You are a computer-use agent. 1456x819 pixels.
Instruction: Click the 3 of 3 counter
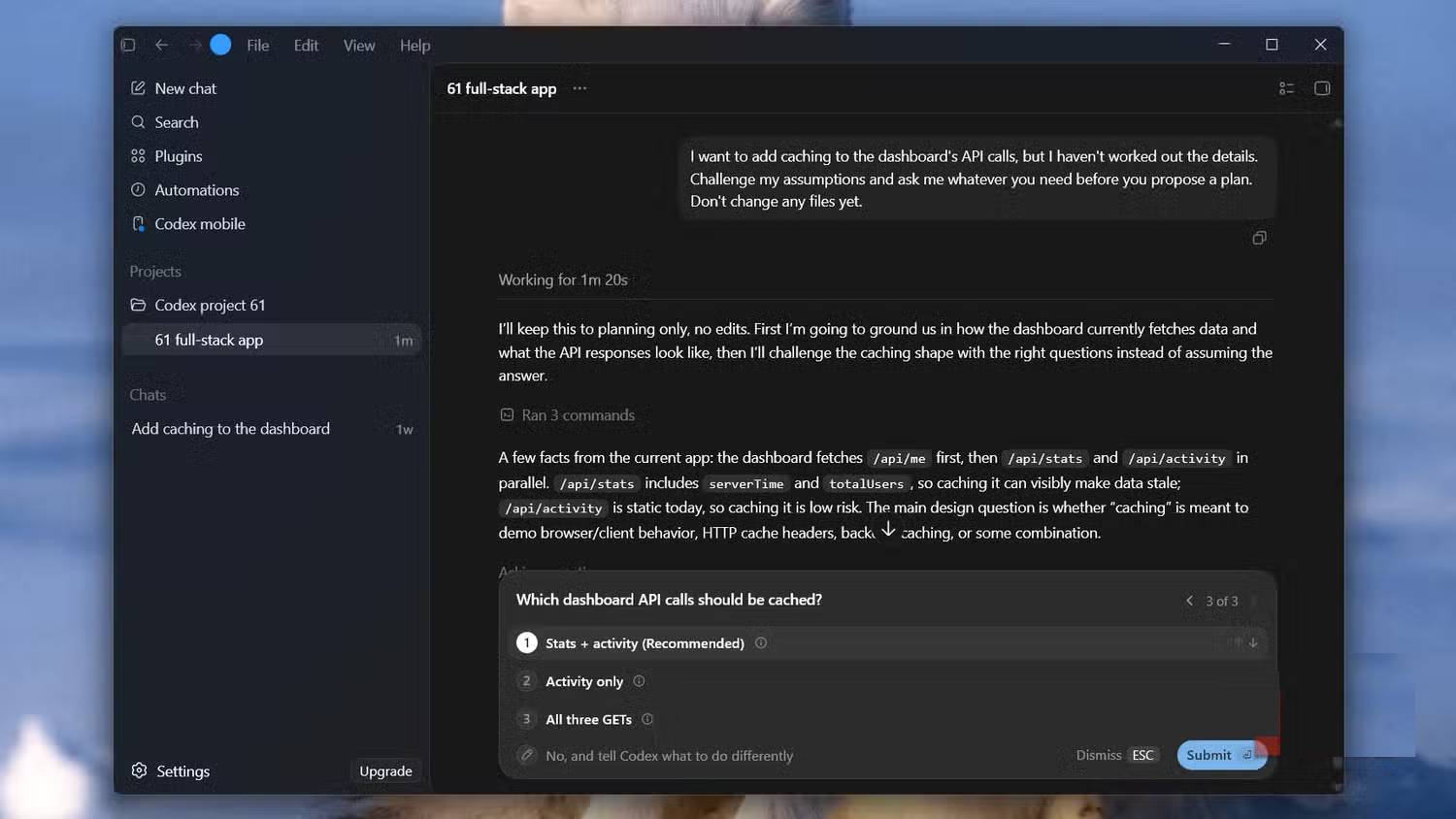pyautogui.click(x=1221, y=602)
